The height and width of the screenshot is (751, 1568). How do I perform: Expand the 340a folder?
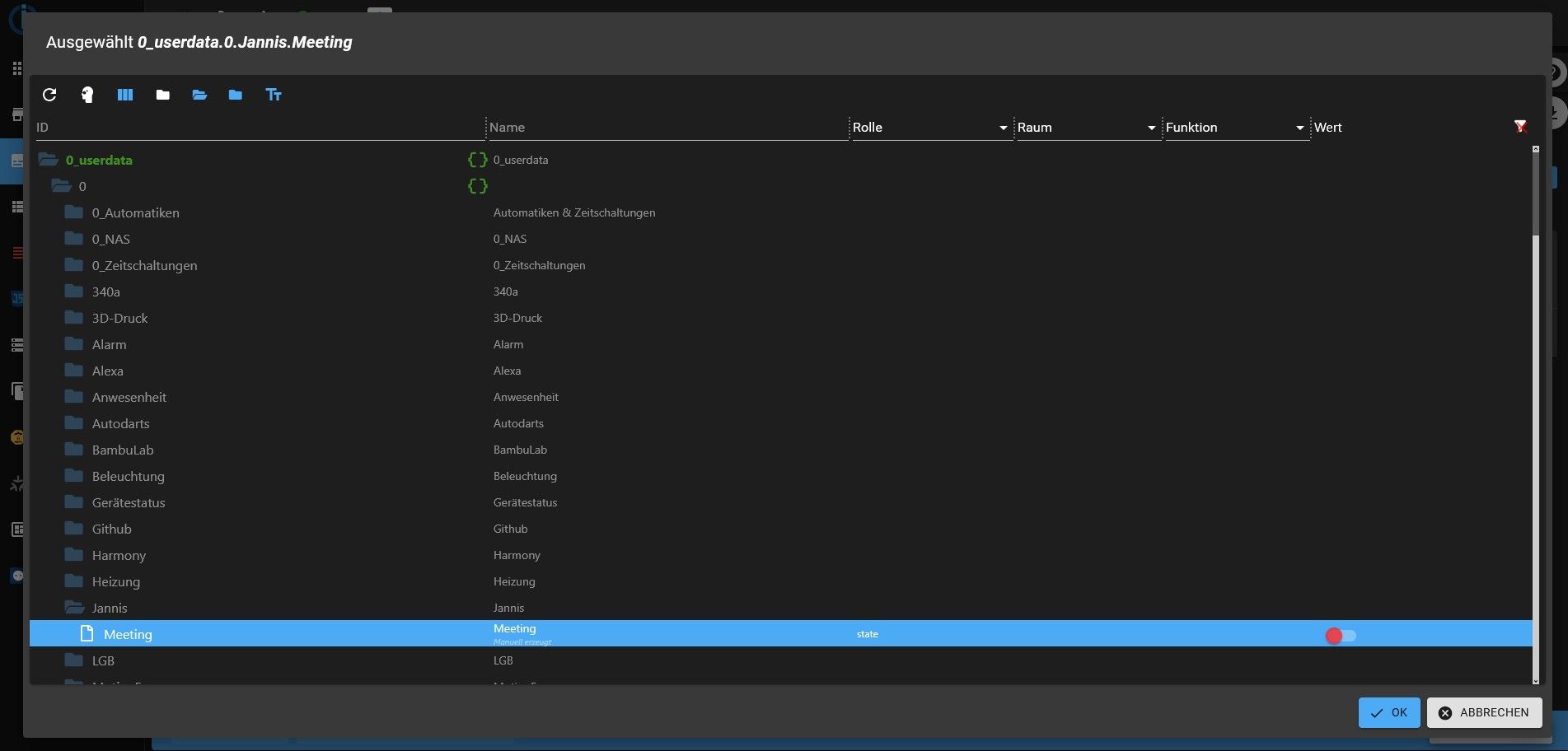tap(74, 292)
